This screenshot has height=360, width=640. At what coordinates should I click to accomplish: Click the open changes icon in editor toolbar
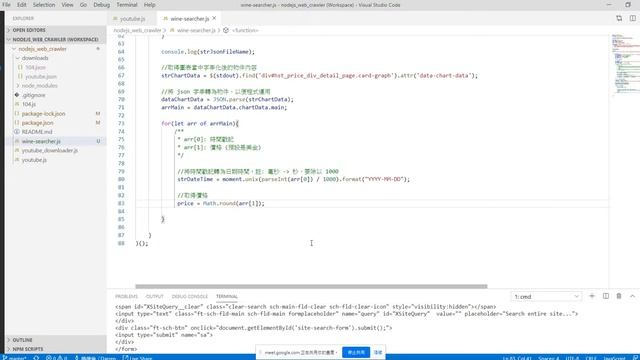tap(619, 18)
